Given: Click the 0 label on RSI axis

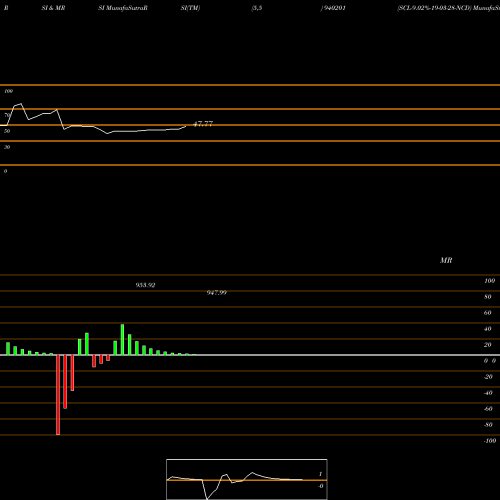Looking at the screenshot, I should 5,171.
